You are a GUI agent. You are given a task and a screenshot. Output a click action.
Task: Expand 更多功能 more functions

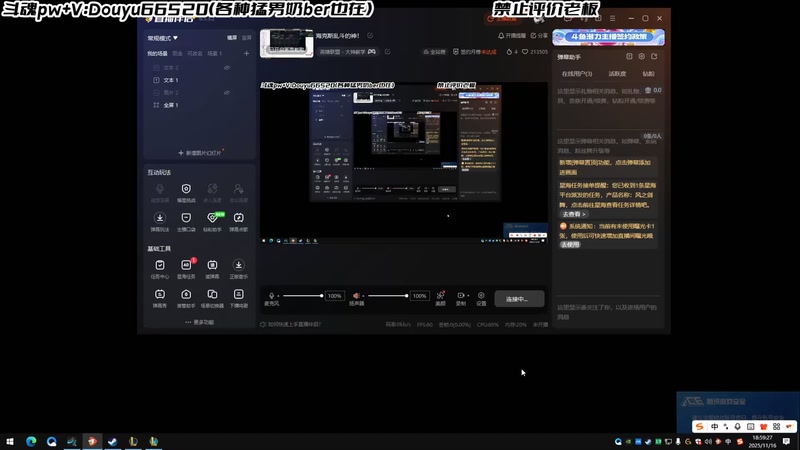(199, 322)
